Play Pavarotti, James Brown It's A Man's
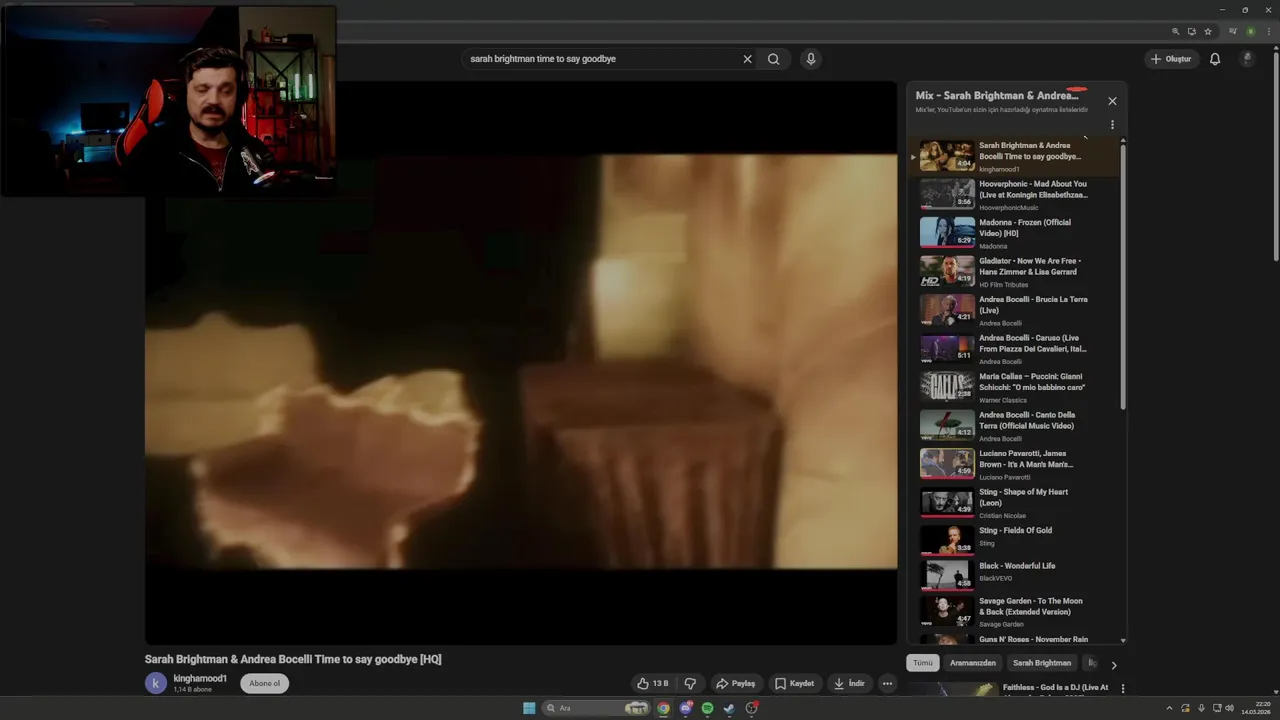 [1014, 463]
